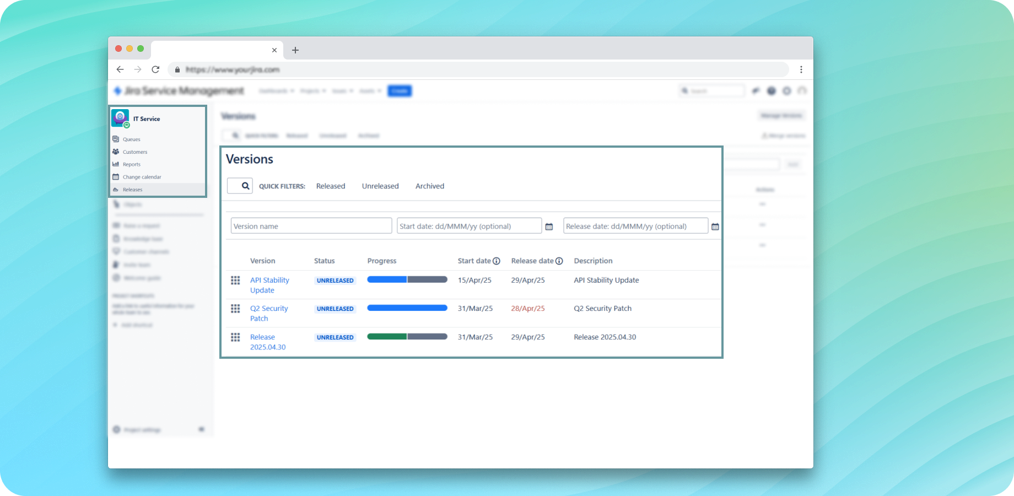This screenshot has width=1014, height=496.
Task: Click Q2 Security Patch progress bar
Action: pos(407,308)
